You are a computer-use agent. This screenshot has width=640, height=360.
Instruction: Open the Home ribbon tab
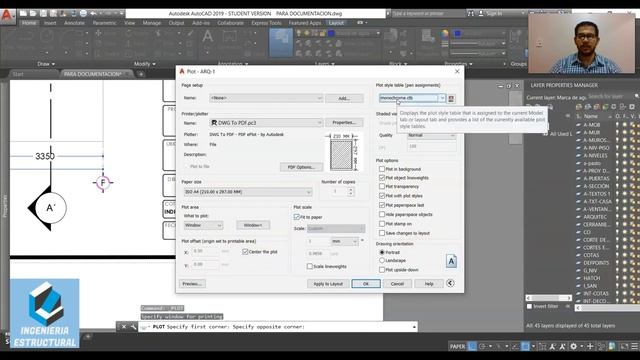coord(29,23)
